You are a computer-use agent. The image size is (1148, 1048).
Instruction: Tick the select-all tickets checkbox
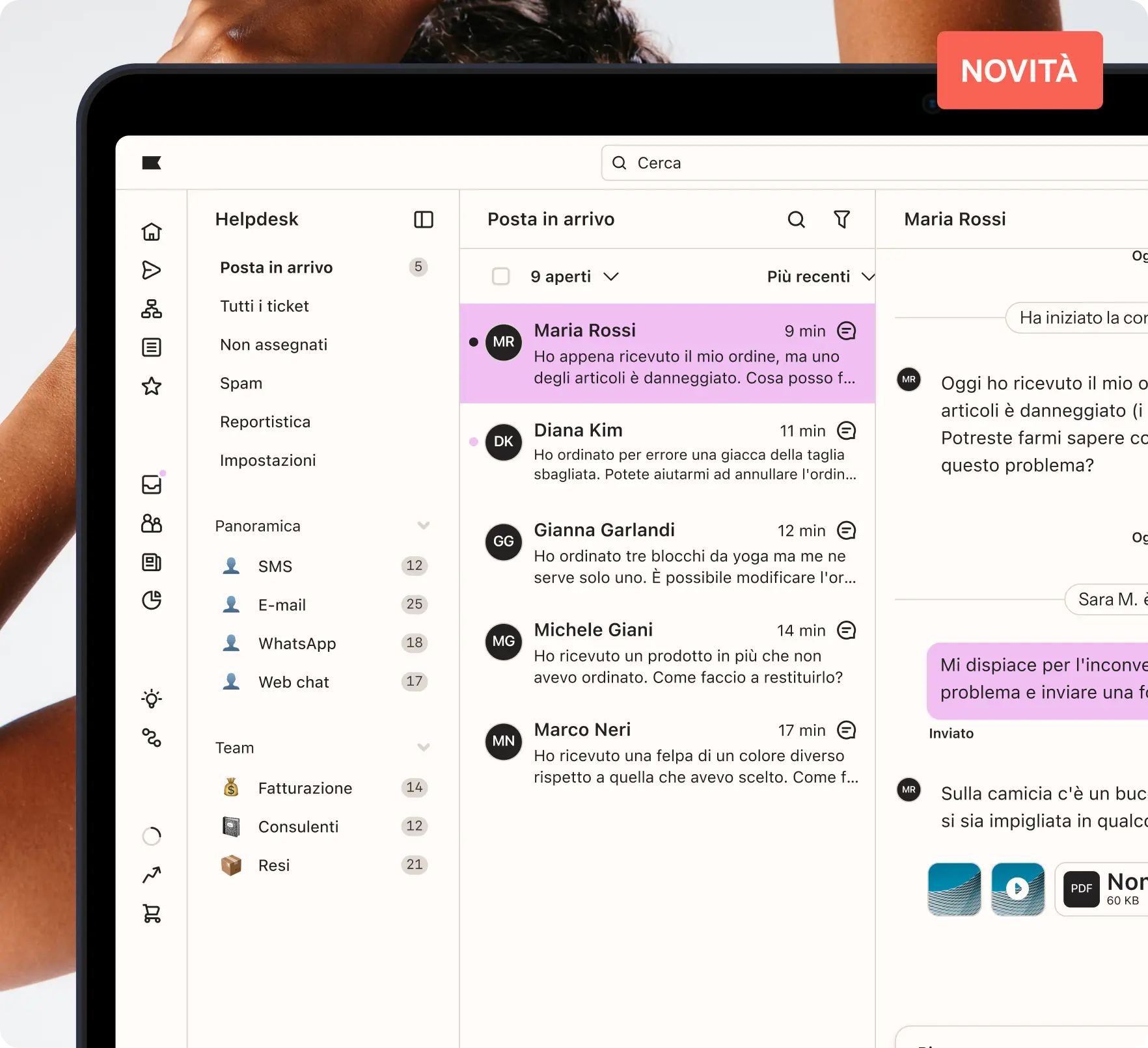point(500,276)
